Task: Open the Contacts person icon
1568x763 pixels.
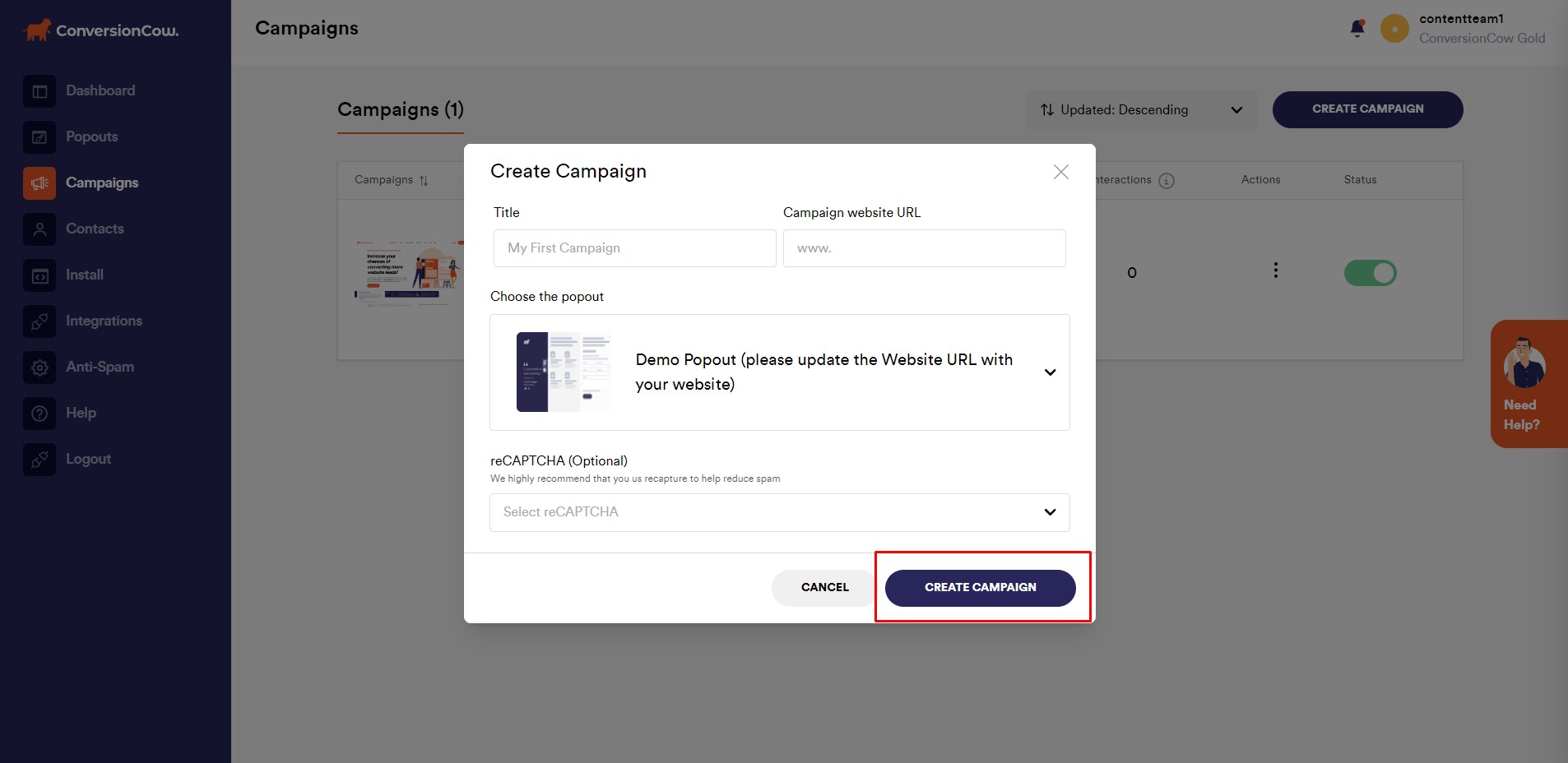Action: pyautogui.click(x=39, y=229)
